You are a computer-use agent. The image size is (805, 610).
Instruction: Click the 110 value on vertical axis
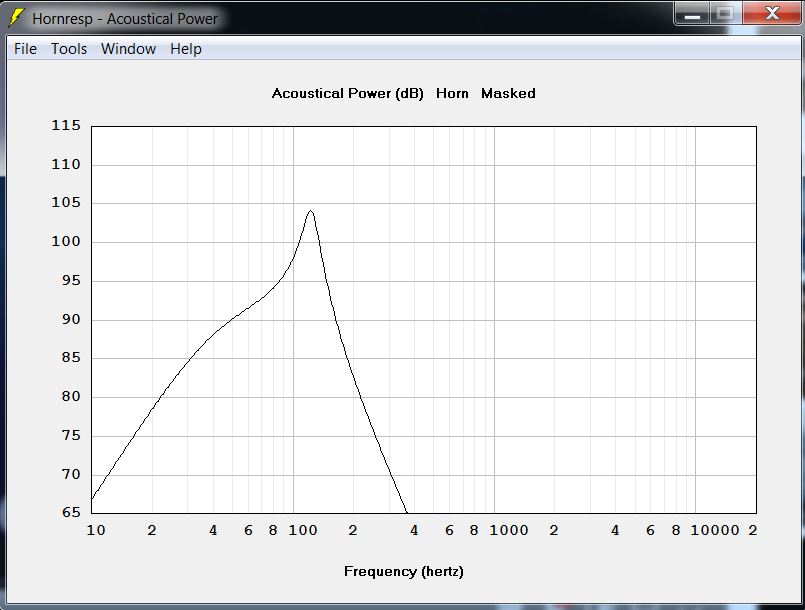tap(66, 164)
